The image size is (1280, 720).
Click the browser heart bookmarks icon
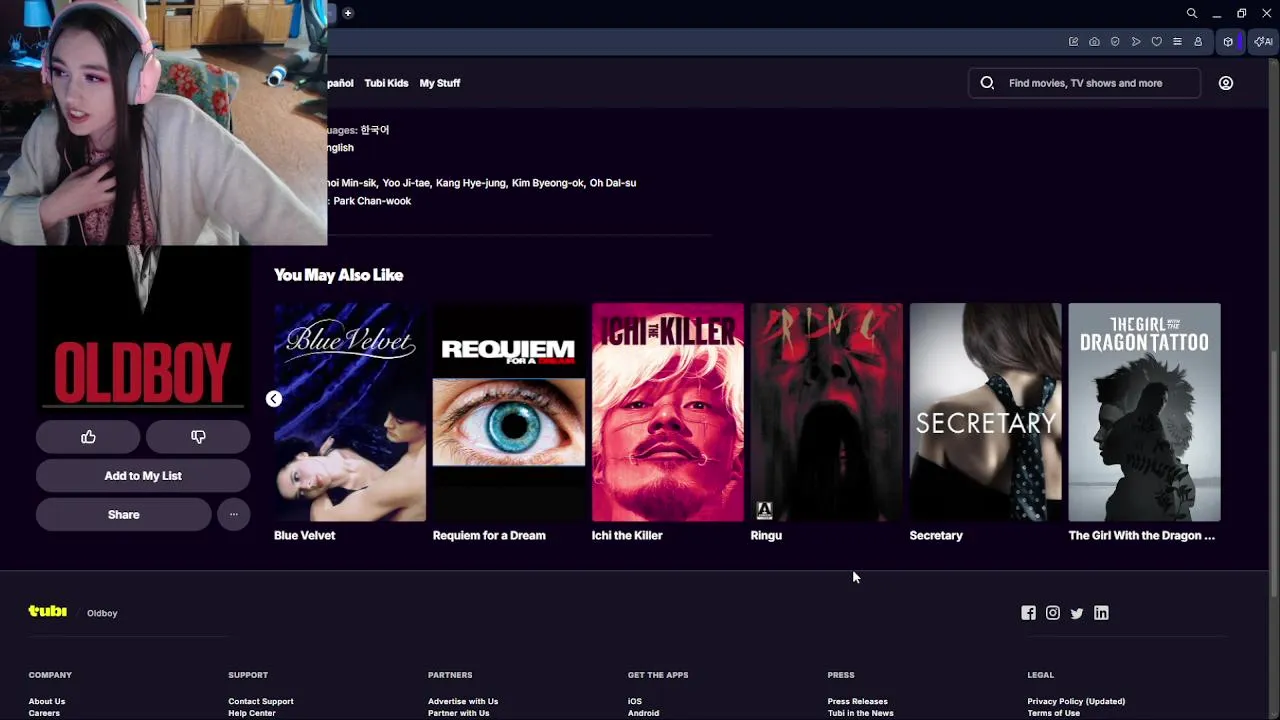pos(1156,42)
